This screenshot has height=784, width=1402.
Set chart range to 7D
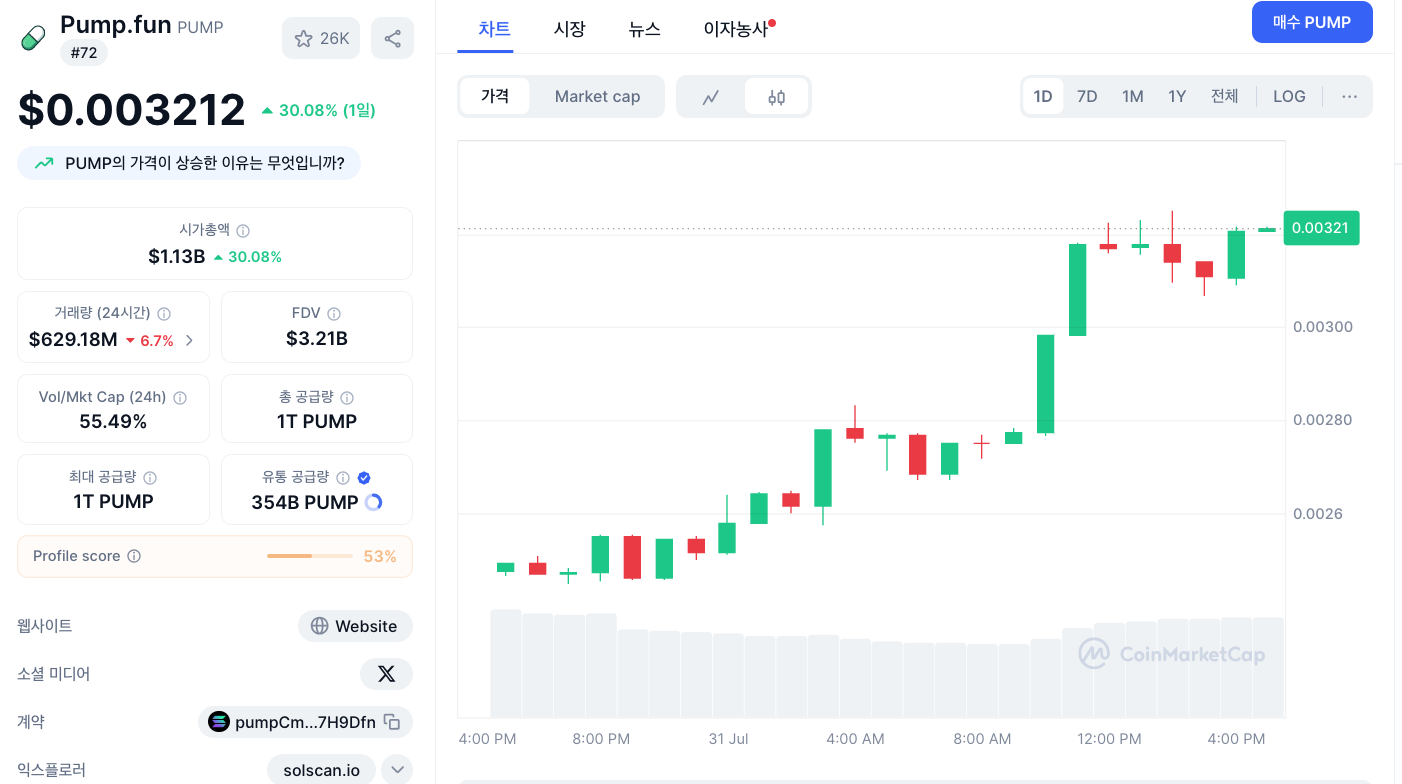(x=1087, y=96)
